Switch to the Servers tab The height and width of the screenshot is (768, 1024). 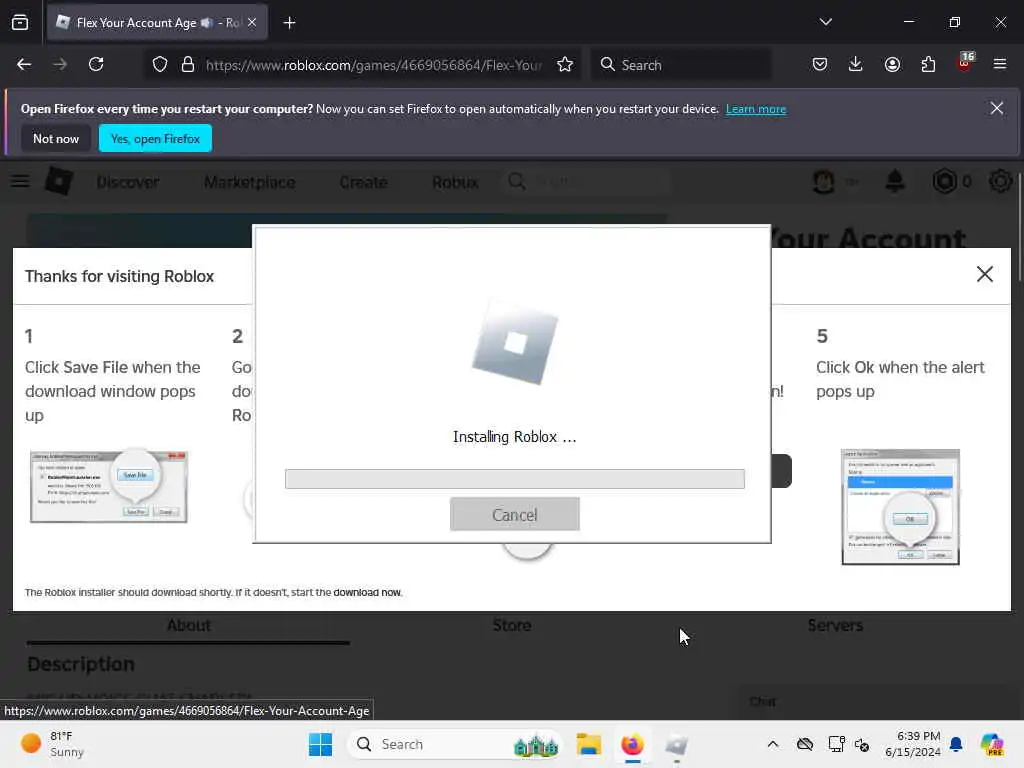point(835,626)
